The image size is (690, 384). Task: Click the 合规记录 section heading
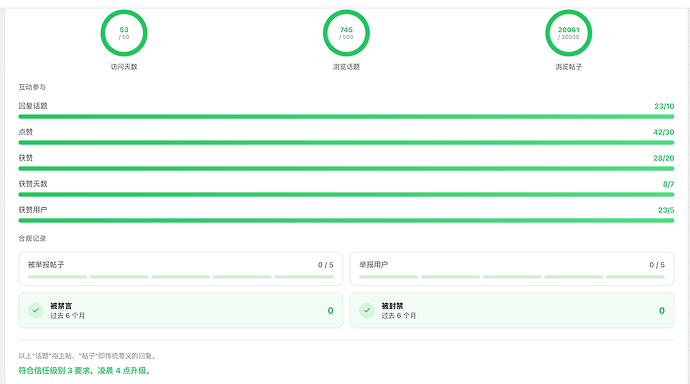32,238
